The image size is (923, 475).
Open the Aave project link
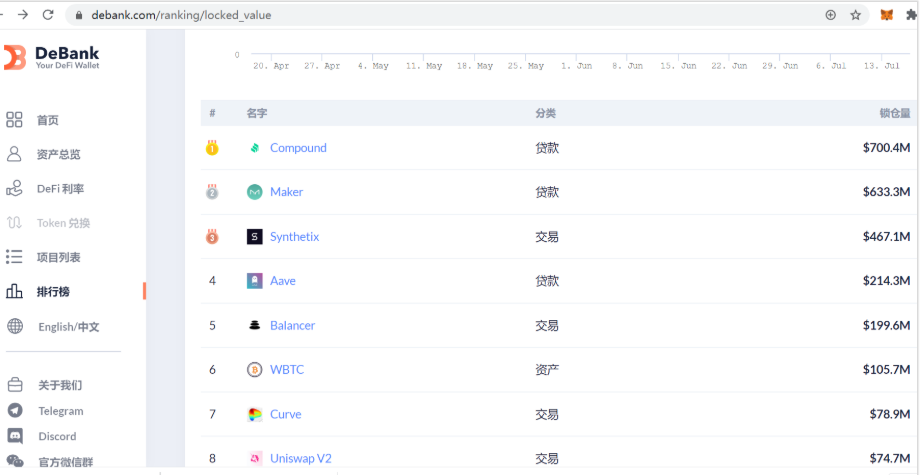283,281
